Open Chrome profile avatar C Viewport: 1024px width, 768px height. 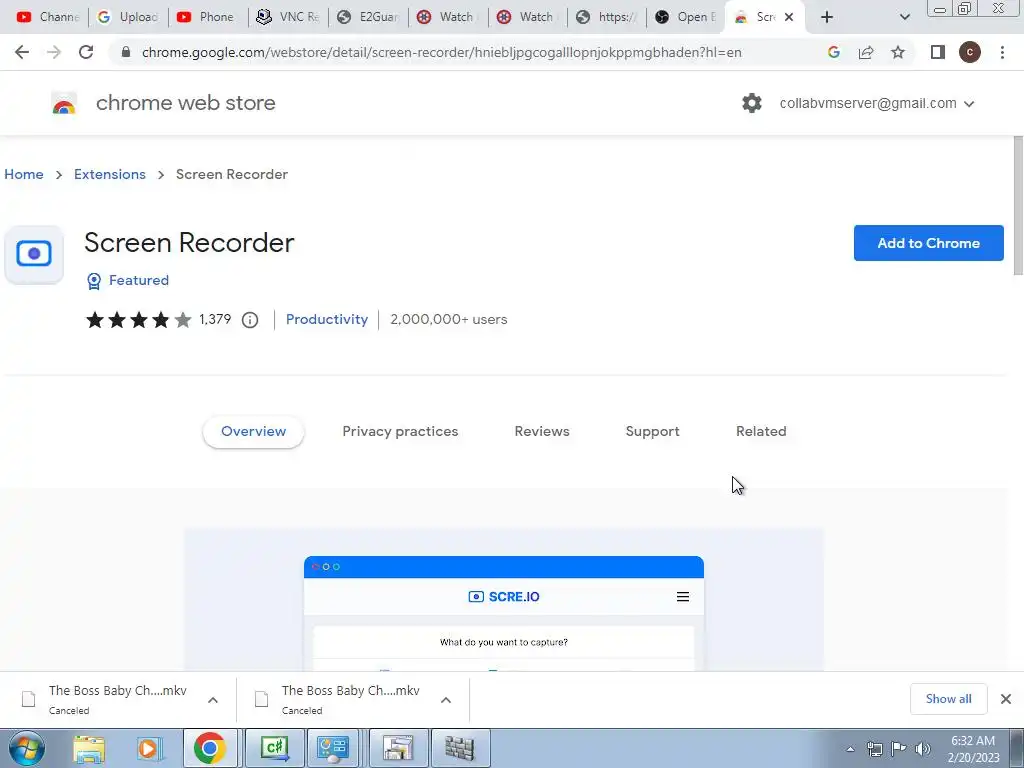pos(970,52)
